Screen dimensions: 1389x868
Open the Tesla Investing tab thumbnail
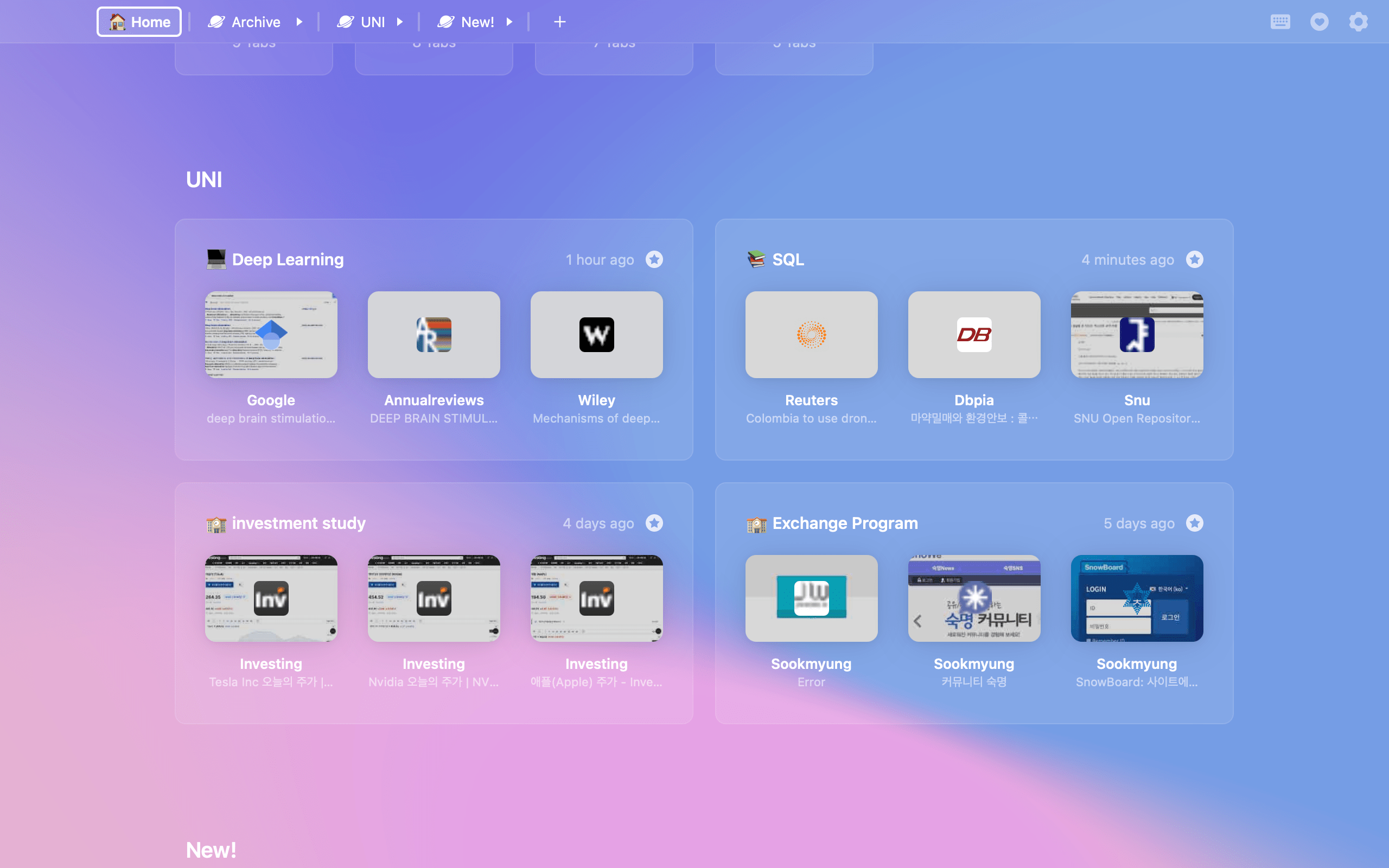point(271,598)
